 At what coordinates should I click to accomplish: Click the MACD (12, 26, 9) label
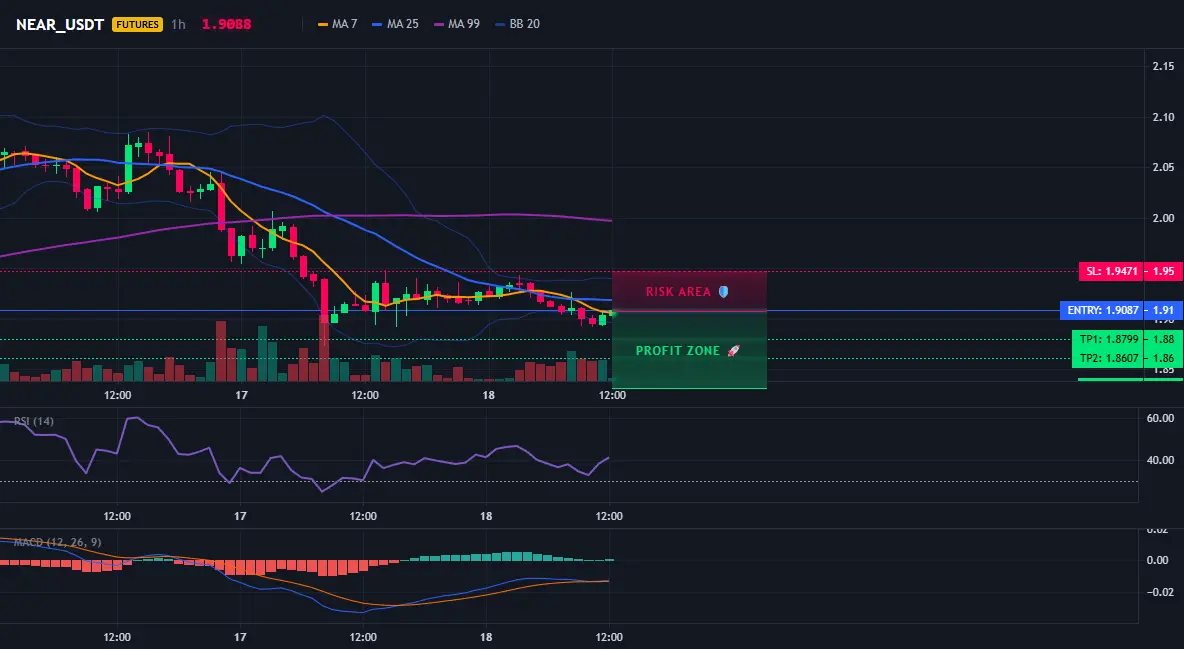(x=57, y=542)
